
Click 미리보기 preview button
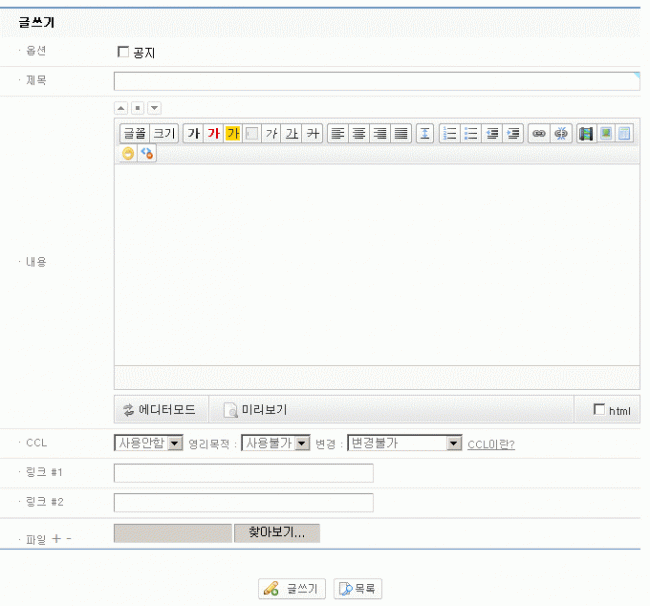coord(255,410)
